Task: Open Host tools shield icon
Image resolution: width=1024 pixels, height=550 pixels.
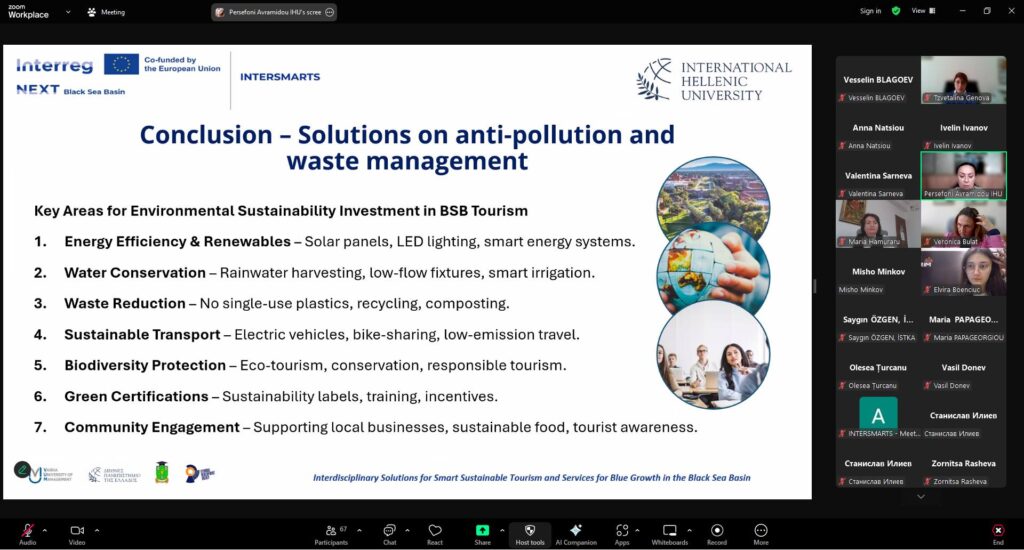Action: pyautogui.click(x=529, y=531)
